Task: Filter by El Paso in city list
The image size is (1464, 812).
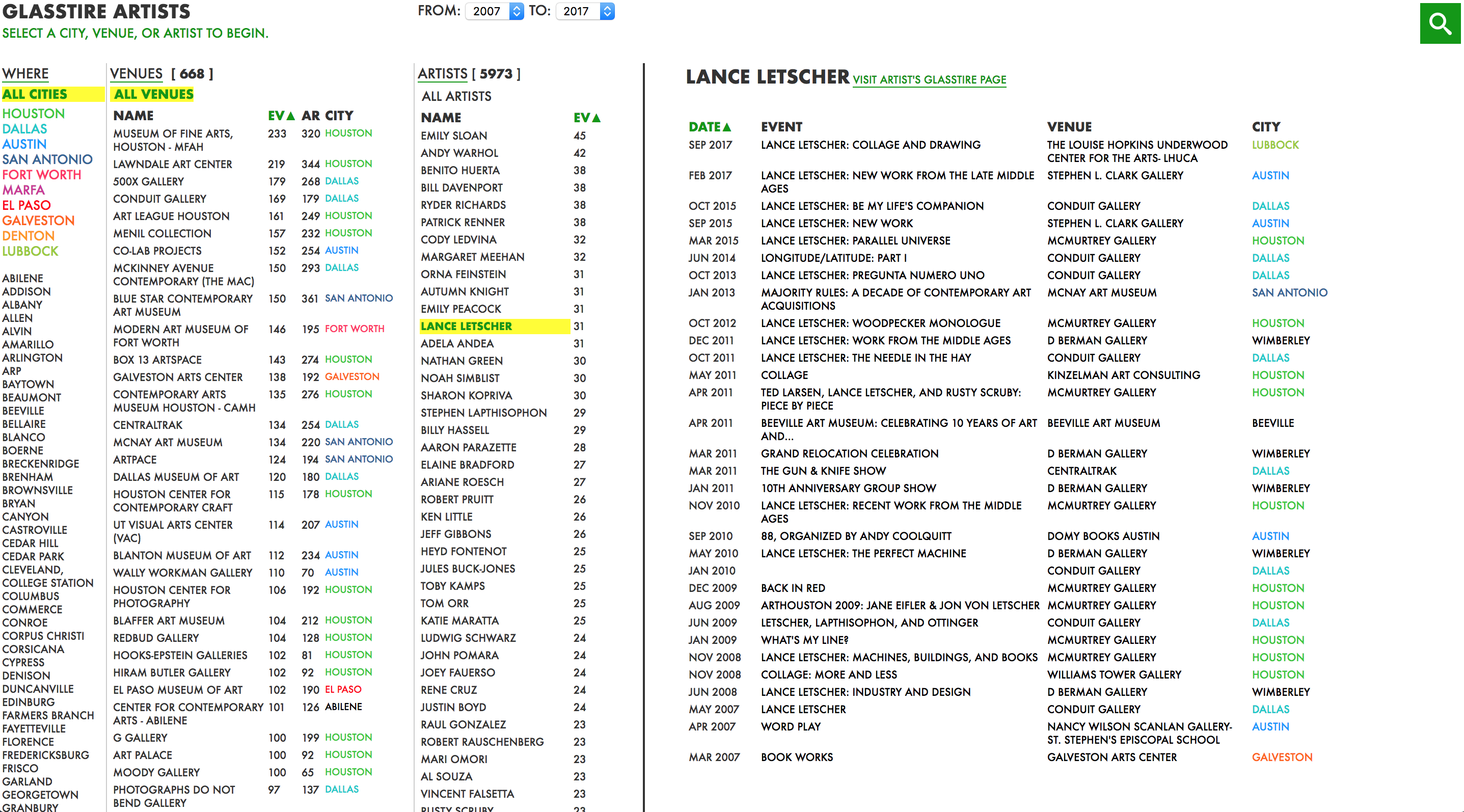Action: click(x=26, y=206)
